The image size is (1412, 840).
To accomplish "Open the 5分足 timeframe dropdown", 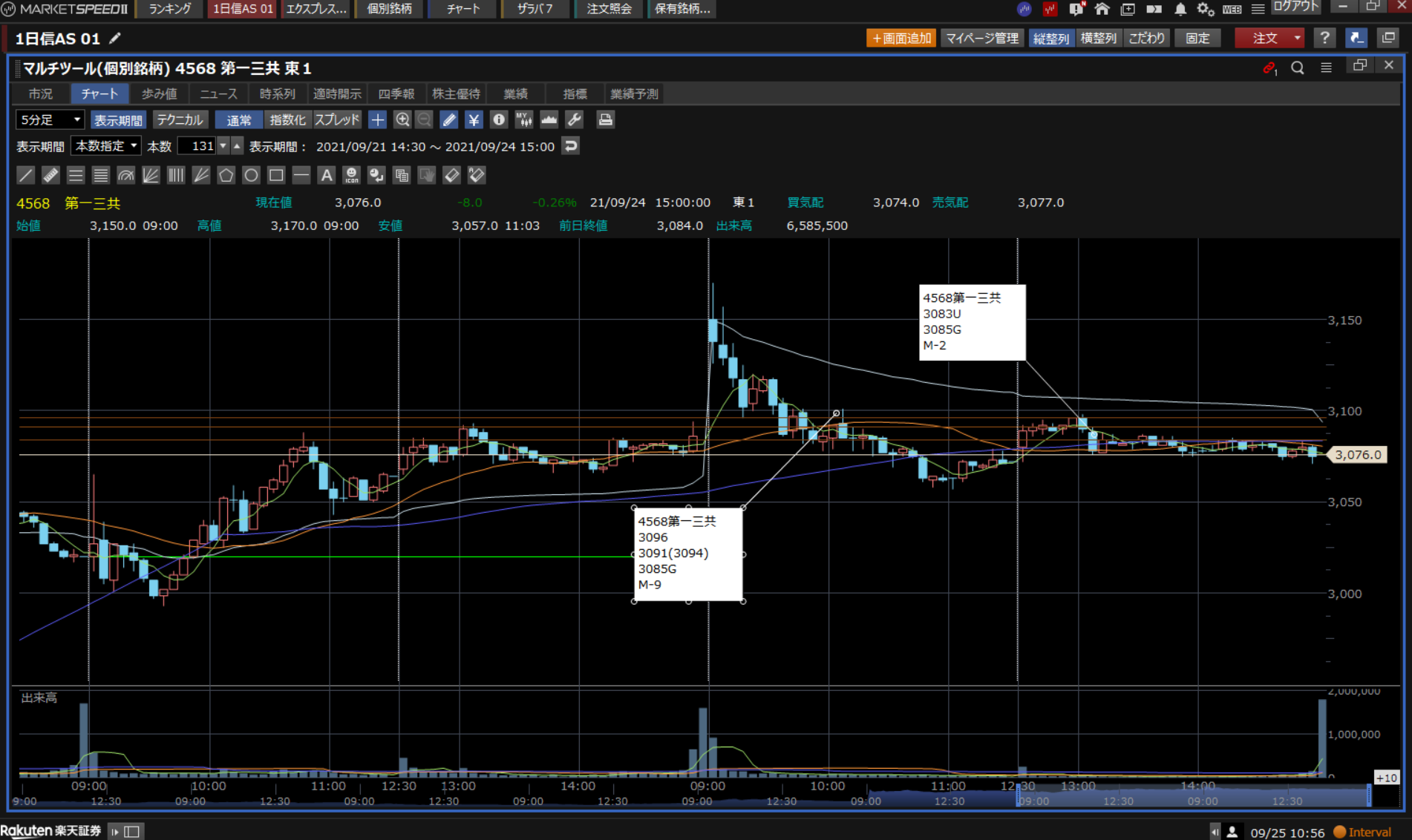I will (x=50, y=119).
